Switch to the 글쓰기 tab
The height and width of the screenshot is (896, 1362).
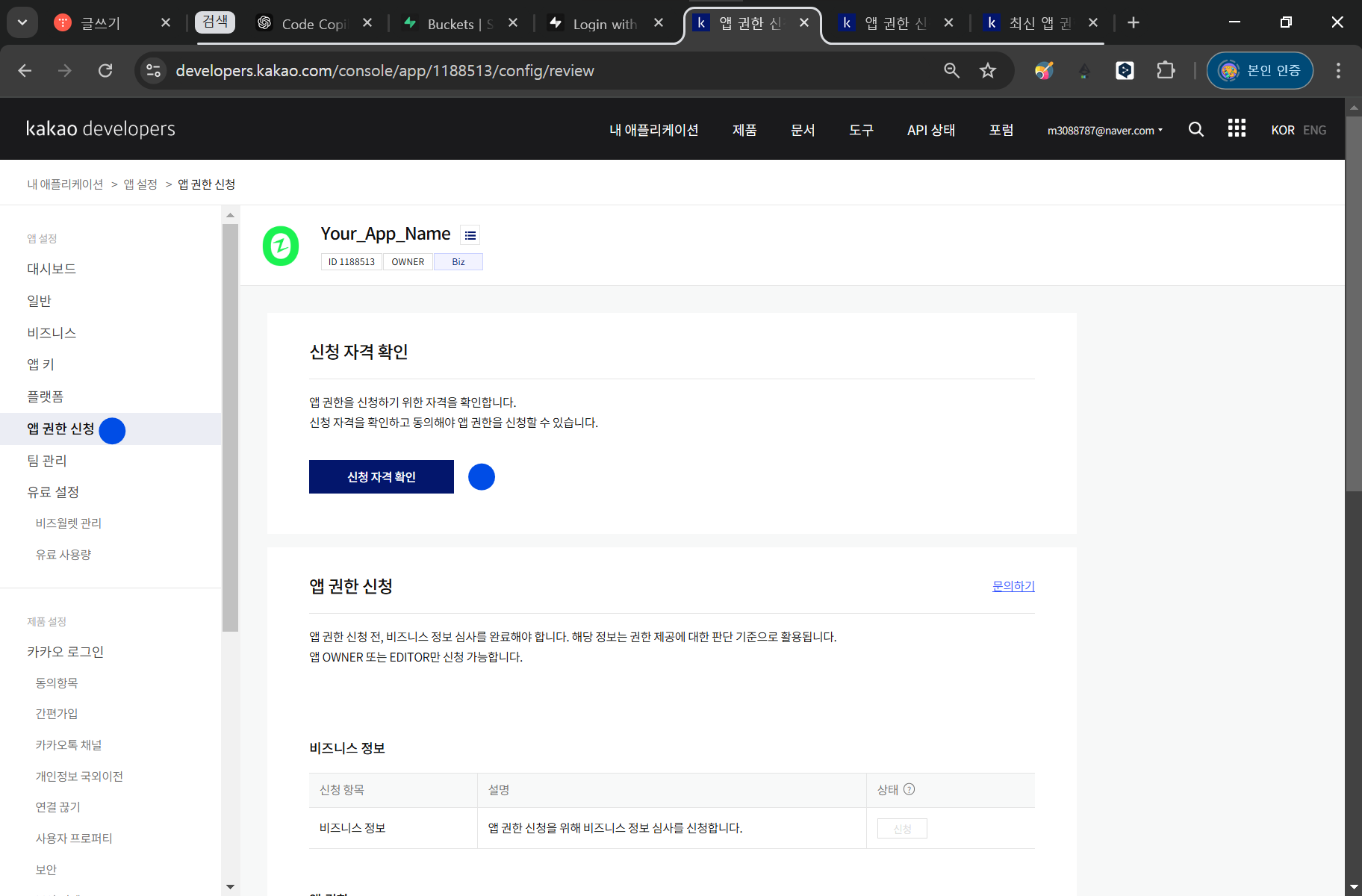click(101, 23)
